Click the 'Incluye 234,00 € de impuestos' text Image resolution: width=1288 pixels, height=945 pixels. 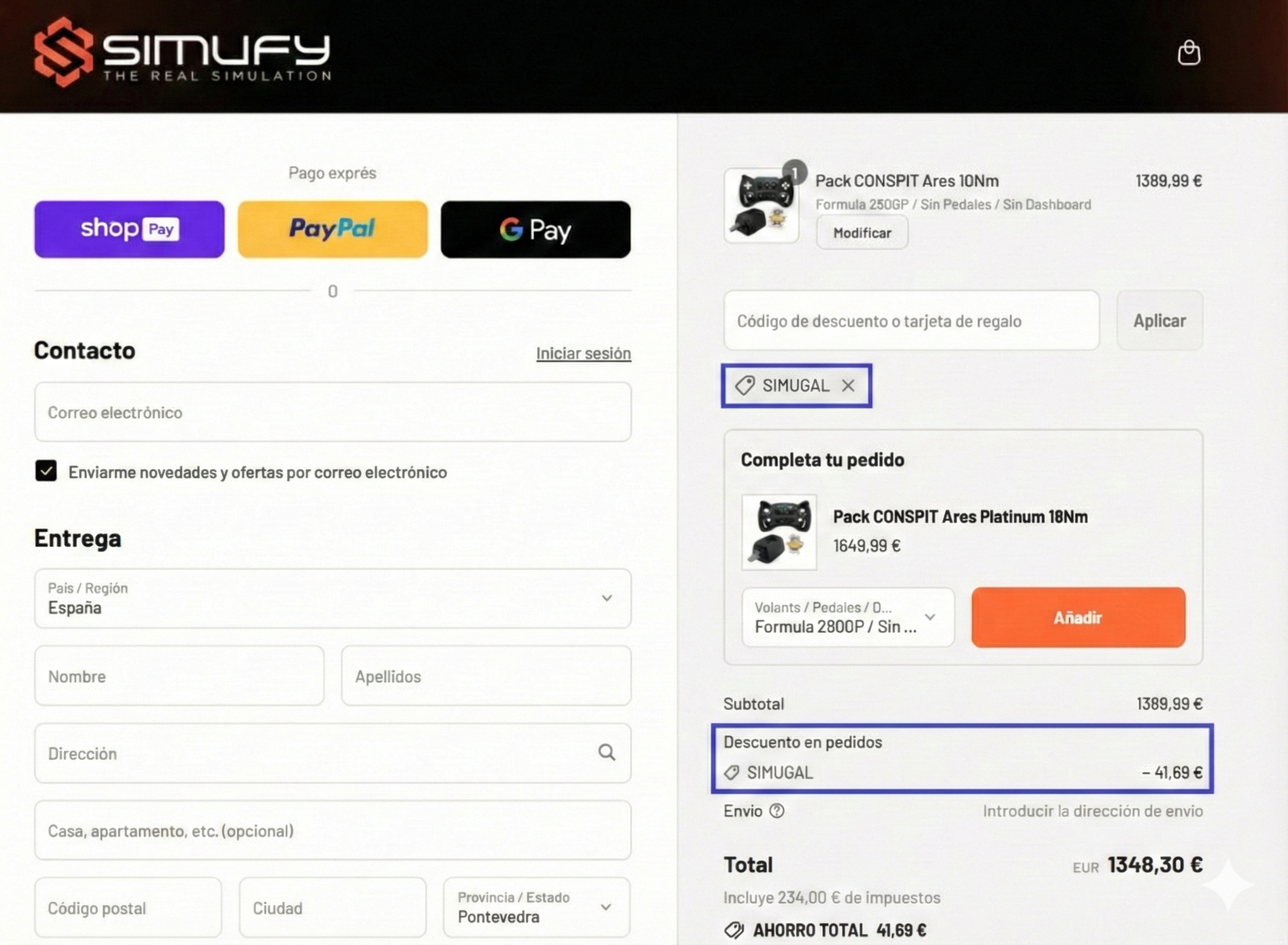click(x=832, y=898)
